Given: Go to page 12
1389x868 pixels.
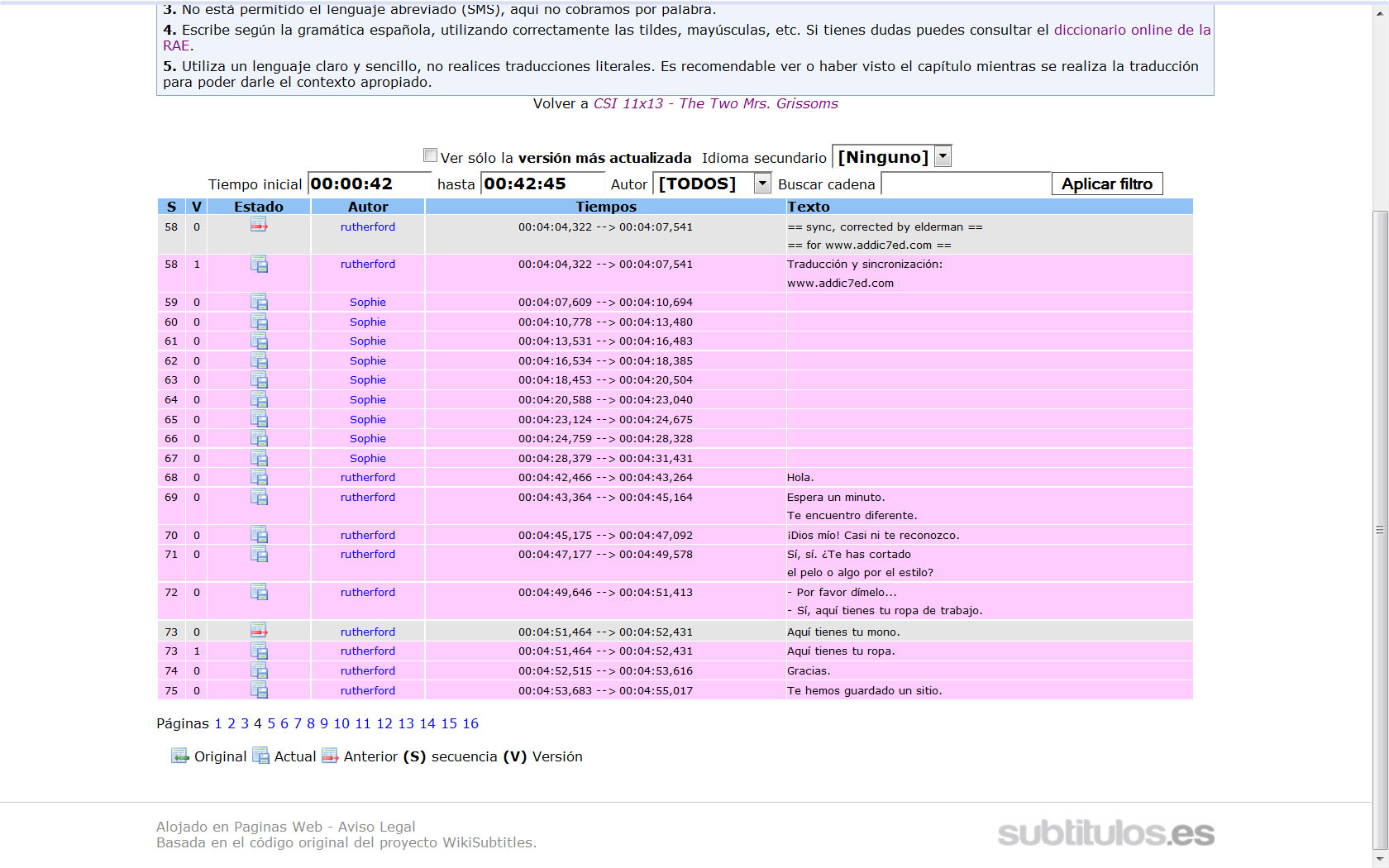Looking at the screenshot, I should pos(384,723).
